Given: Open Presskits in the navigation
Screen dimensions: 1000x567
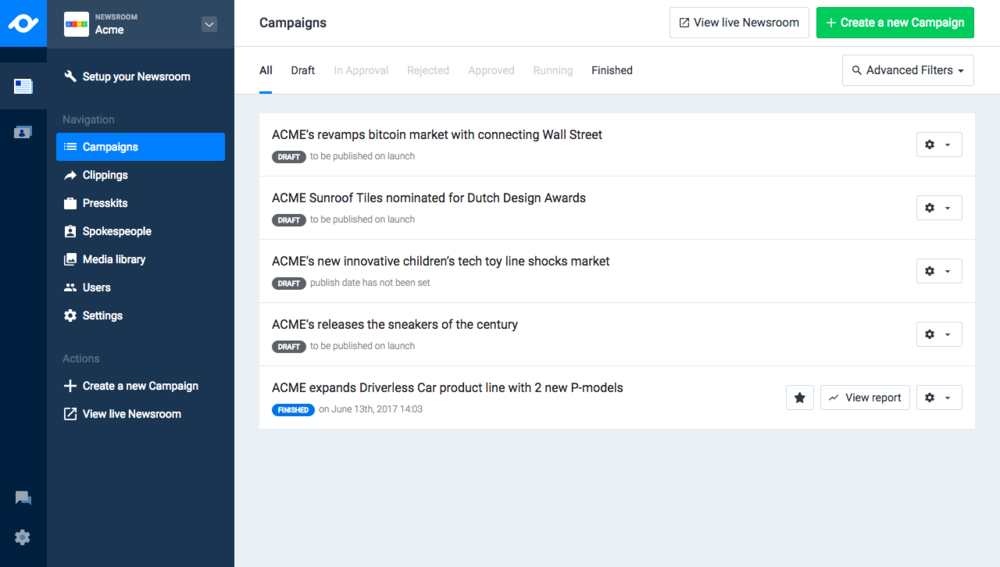Looking at the screenshot, I should click(x=96, y=203).
